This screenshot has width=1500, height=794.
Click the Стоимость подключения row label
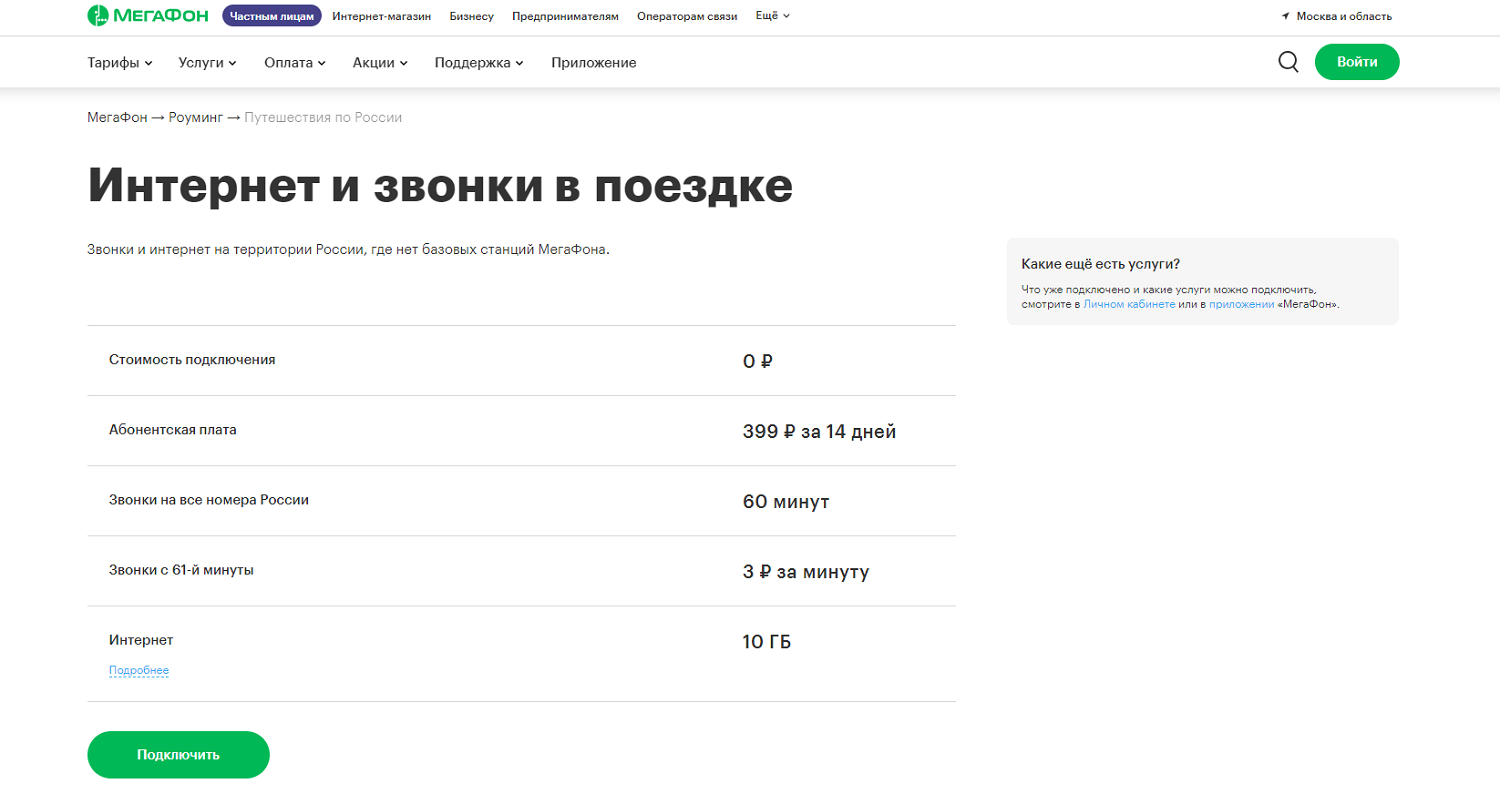(x=192, y=359)
